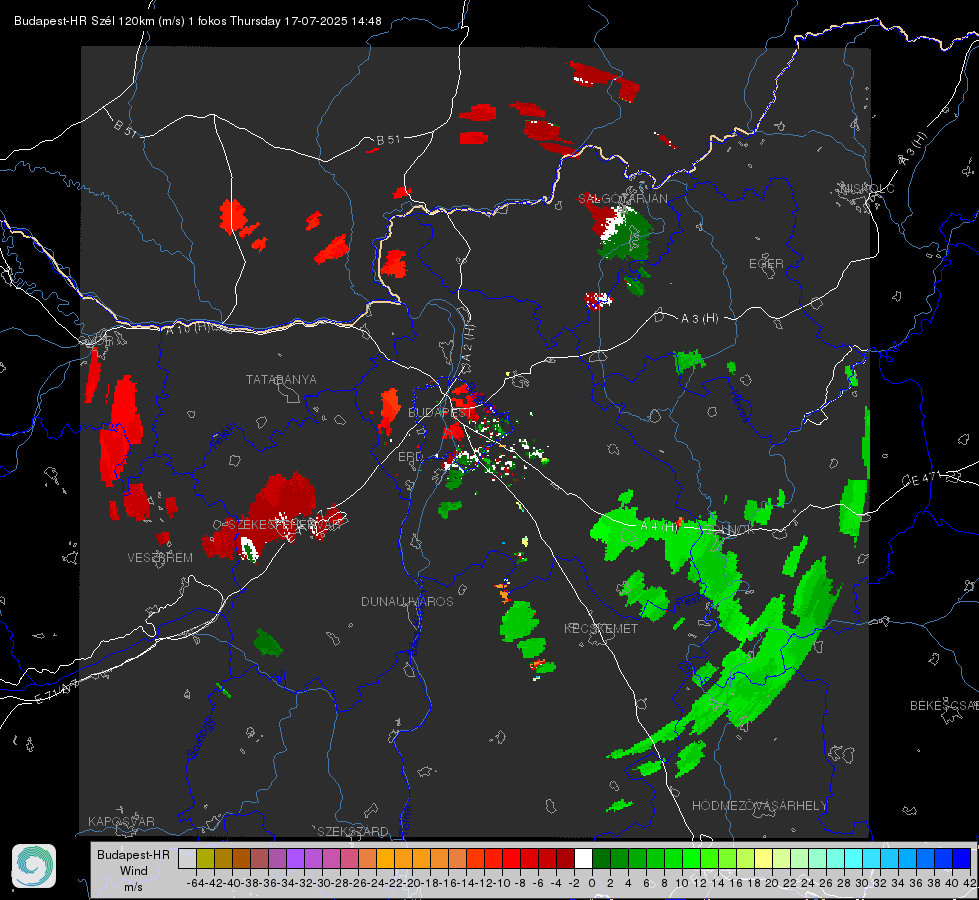The image size is (979, 900).
Task: Click the EGER city label
Action: pyautogui.click(x=766, y=264)
